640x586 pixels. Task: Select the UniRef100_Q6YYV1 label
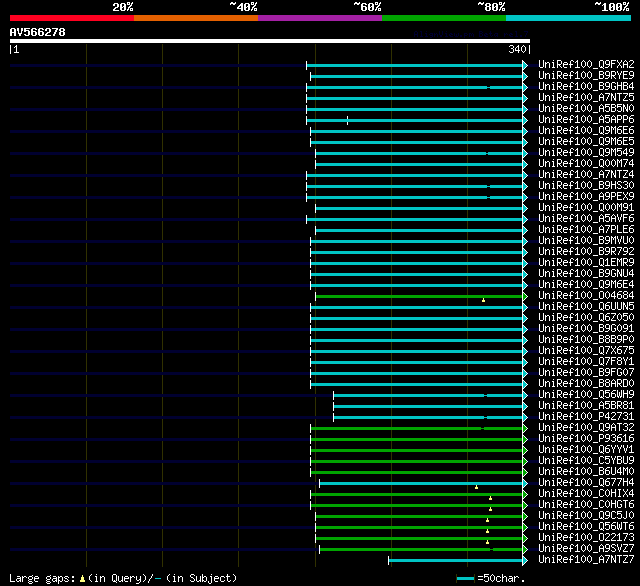tap(586, 450)
